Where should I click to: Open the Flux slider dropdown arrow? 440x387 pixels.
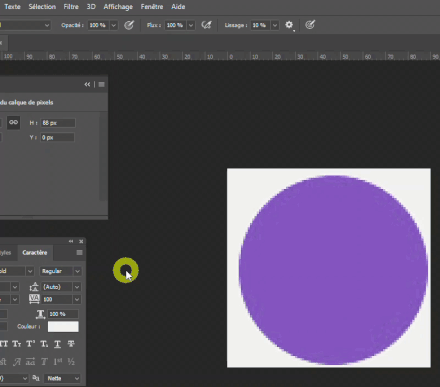[x=191, y=25]
